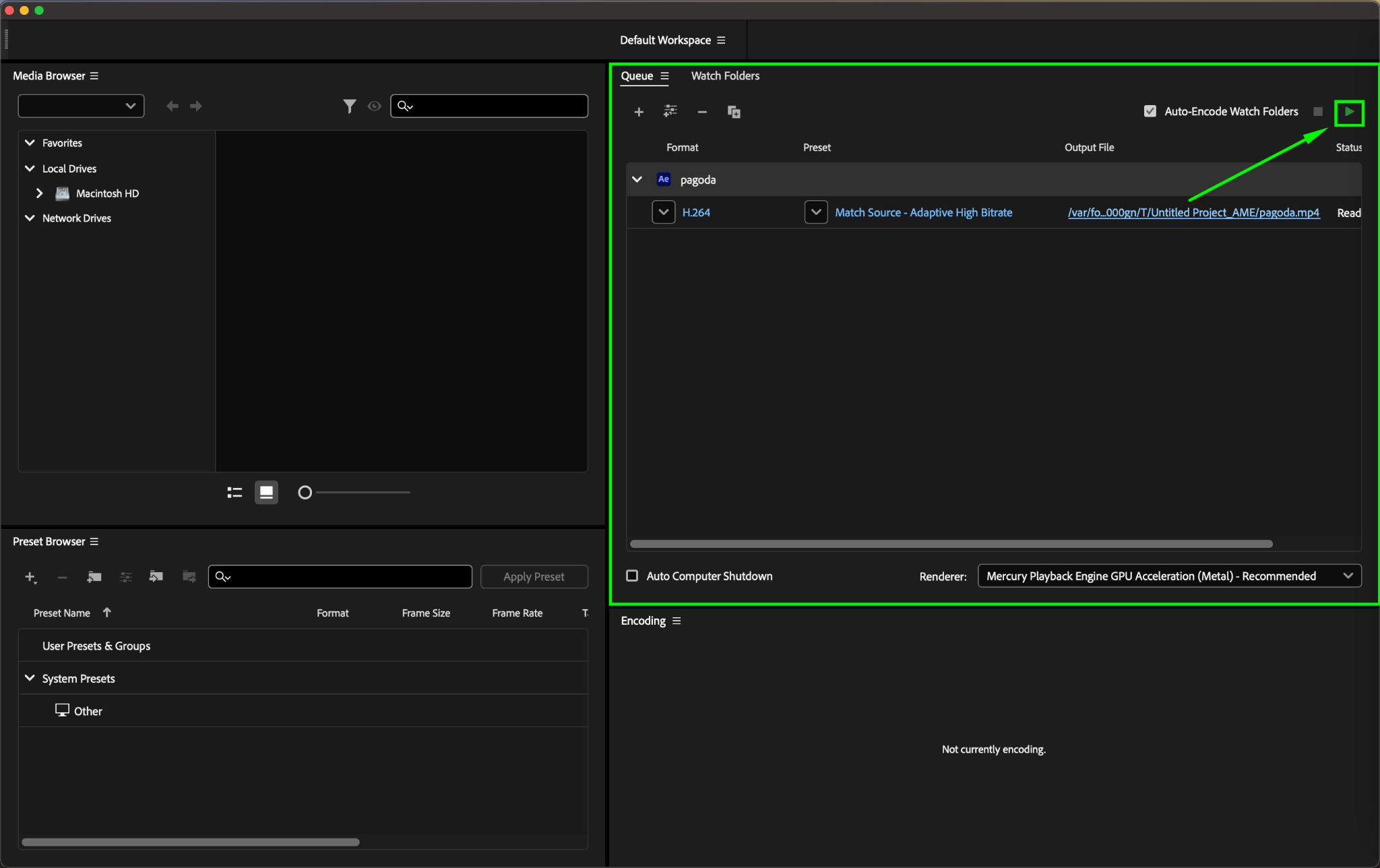
Task: Enable Auto Computer Shutdown checkbox
Action: (632, 576)
